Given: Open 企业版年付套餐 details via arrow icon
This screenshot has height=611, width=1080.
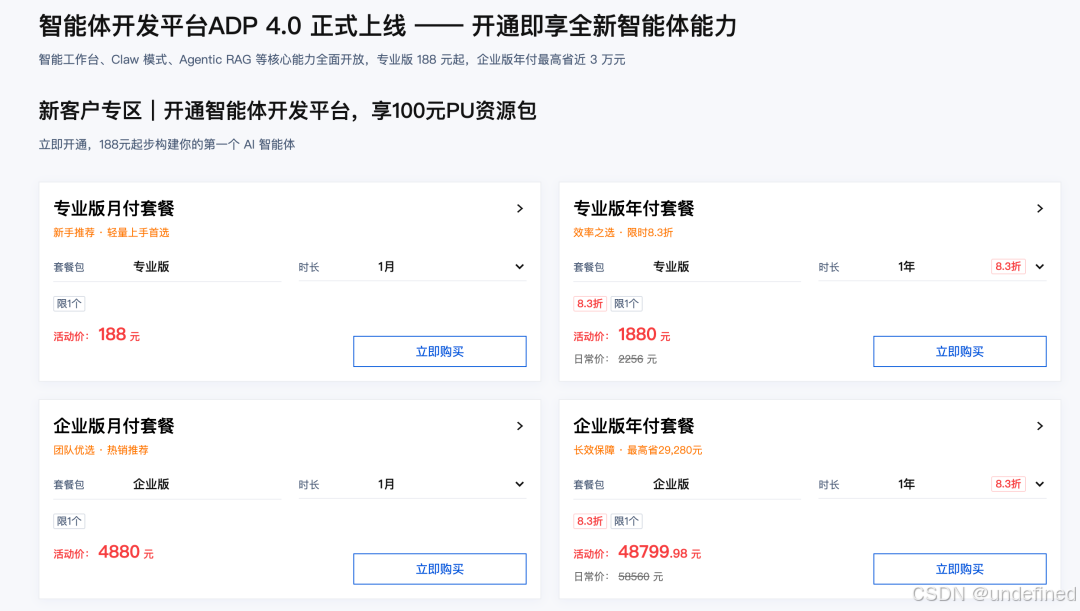Looking at the screenshot, I should pos(1040,426).
